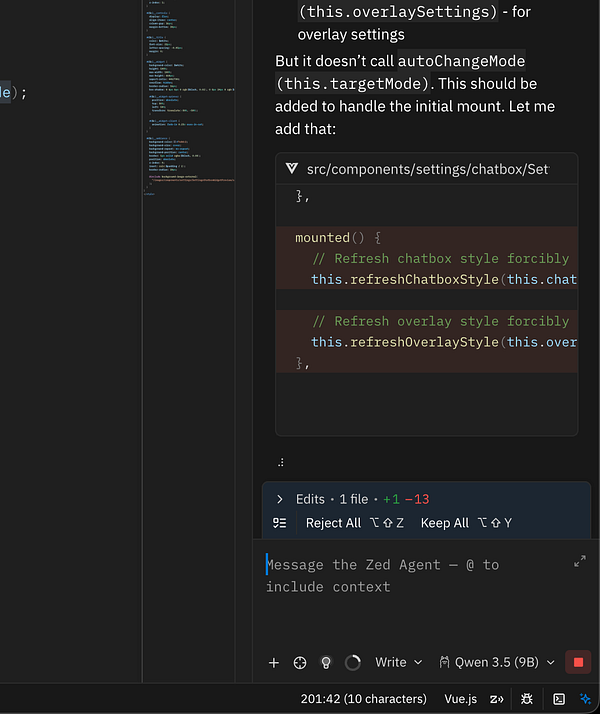The width and height of the screenshot is (600, 714).
Task: Click the circular token usage indicator
Action: point(352,663)
